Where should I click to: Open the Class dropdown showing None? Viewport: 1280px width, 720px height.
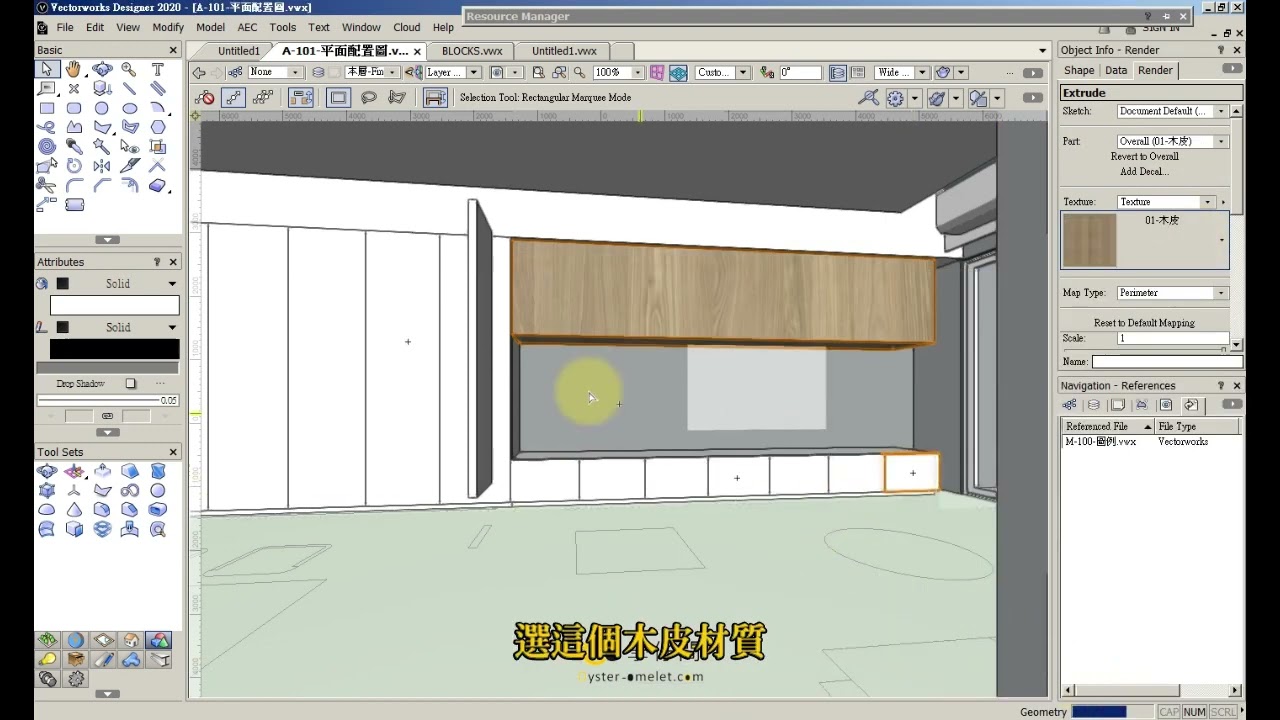pyautogui.click(x=275, y=72)
